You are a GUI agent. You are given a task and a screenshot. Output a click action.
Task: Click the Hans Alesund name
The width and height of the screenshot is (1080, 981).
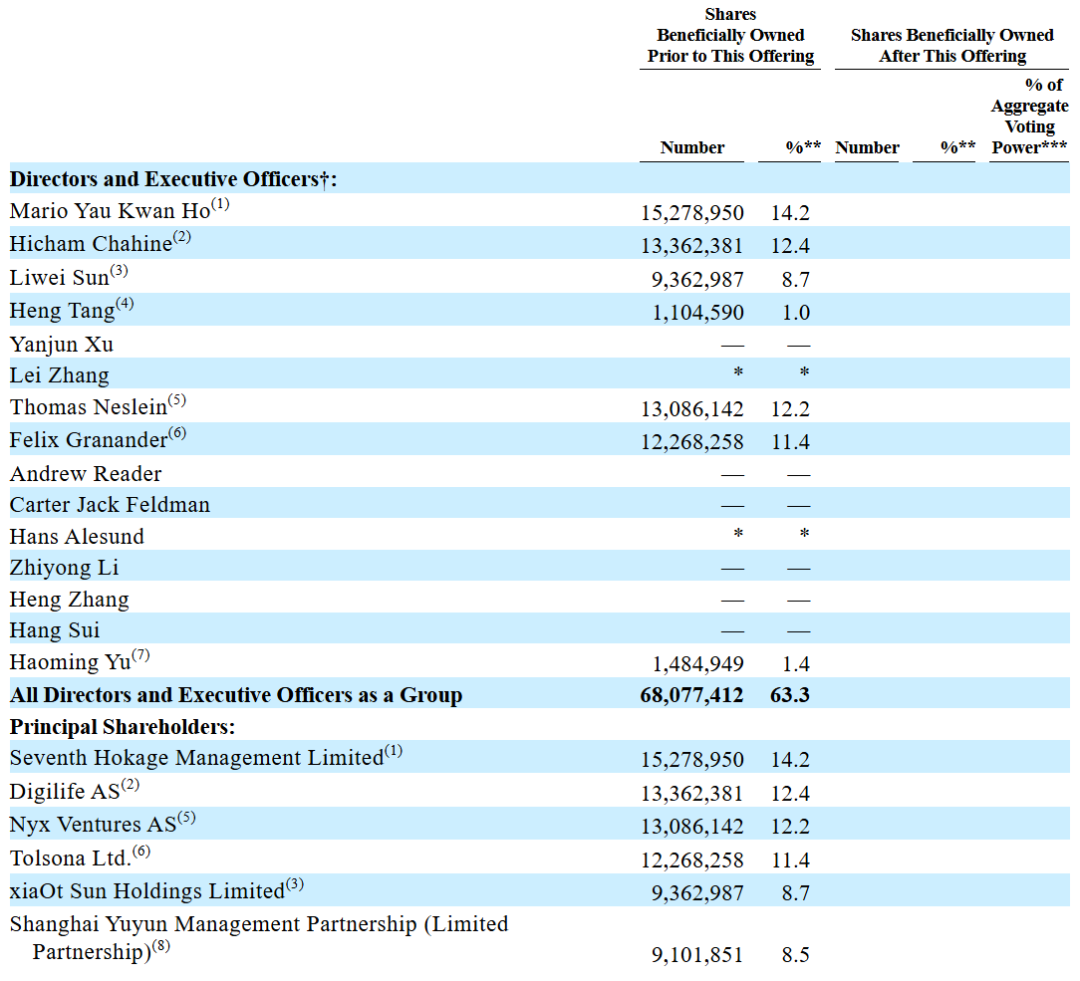click(x=77, y=537)
